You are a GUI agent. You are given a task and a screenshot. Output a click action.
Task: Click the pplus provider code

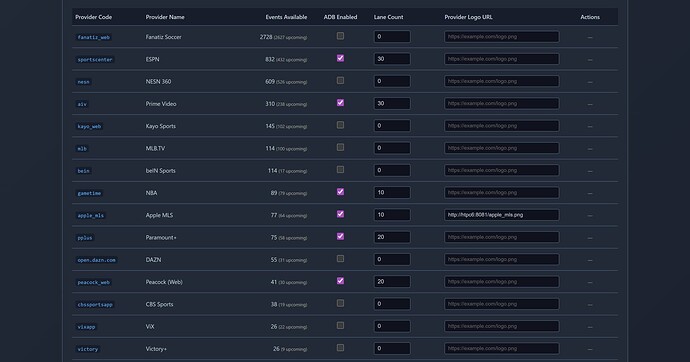(x=85, y=238)
